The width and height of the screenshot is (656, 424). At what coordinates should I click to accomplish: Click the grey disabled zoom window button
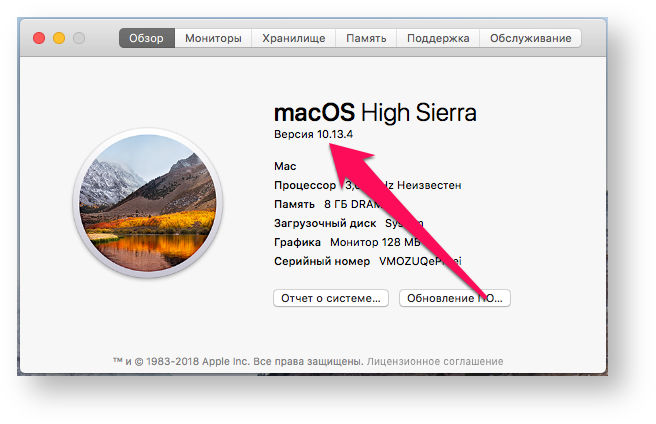[79, 38]
